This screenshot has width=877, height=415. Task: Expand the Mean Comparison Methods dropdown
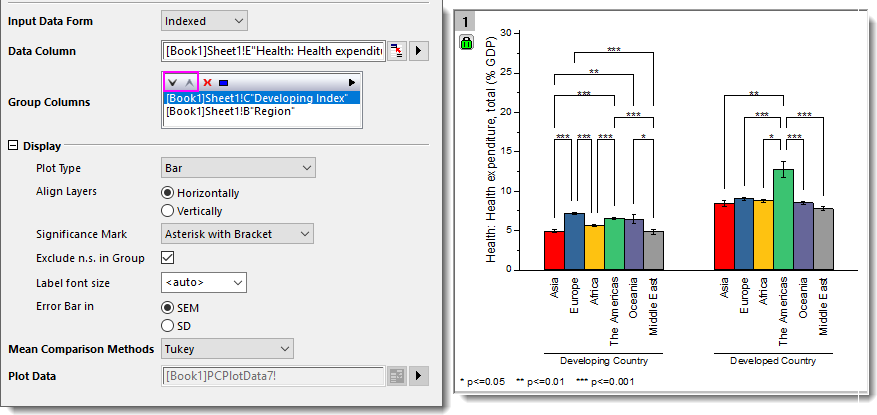click(227, 349)
